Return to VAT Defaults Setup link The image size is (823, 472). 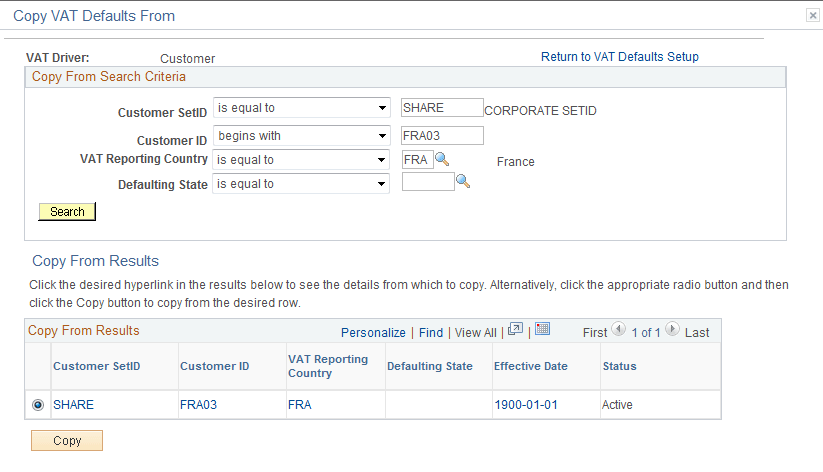point(620,57)
